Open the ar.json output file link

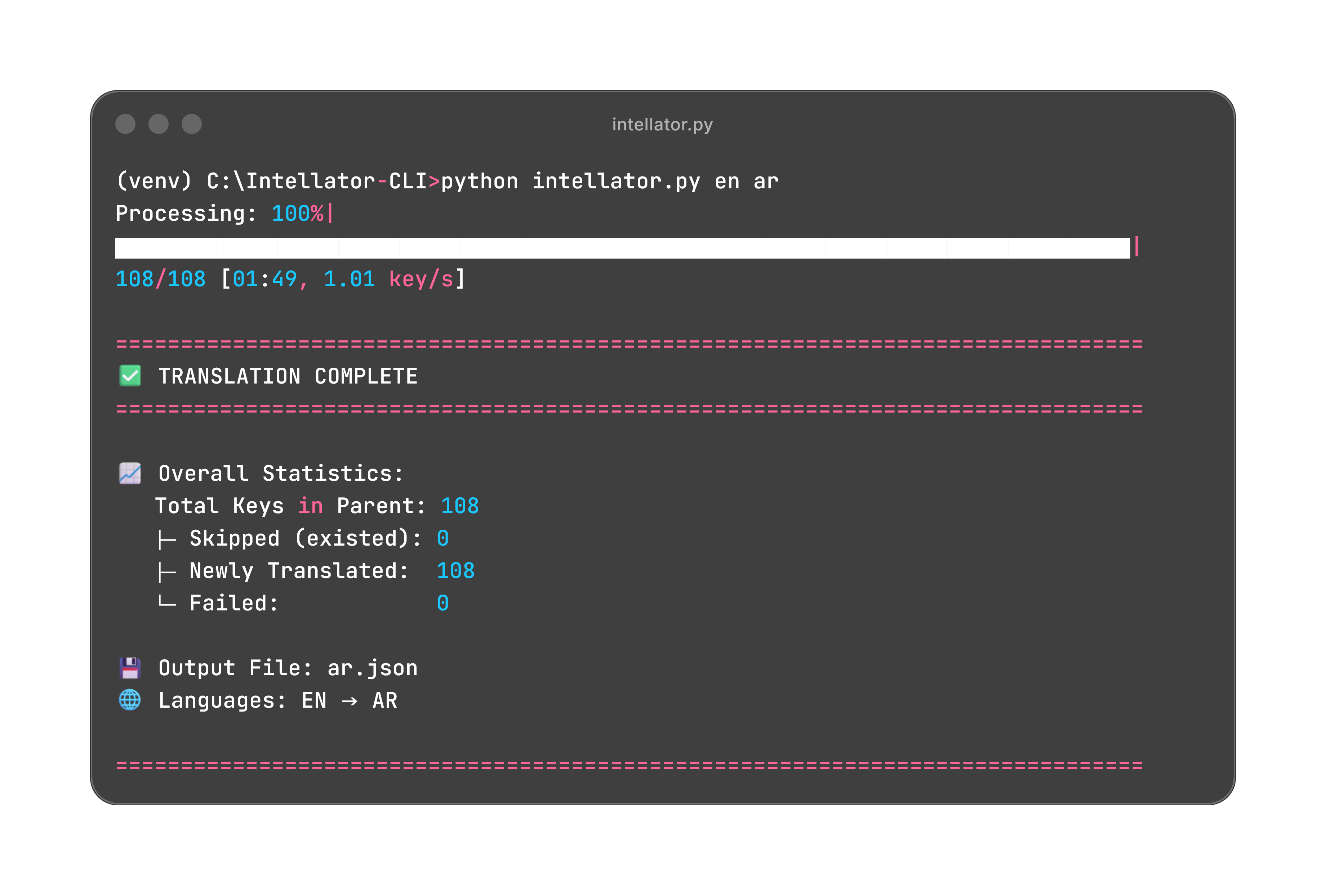[x=371, y=667]
